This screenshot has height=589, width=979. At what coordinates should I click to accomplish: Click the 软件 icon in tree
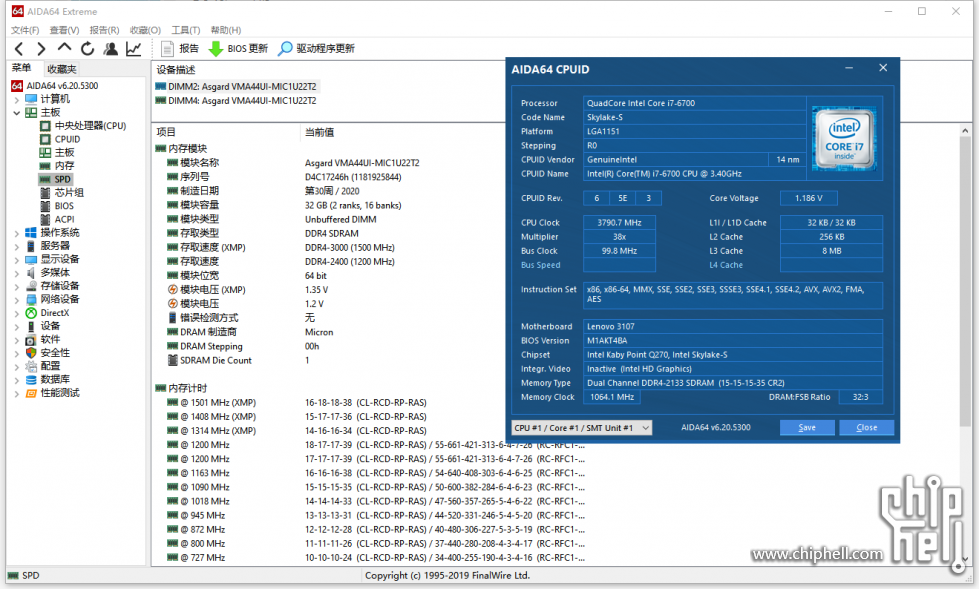click(31, 340)
